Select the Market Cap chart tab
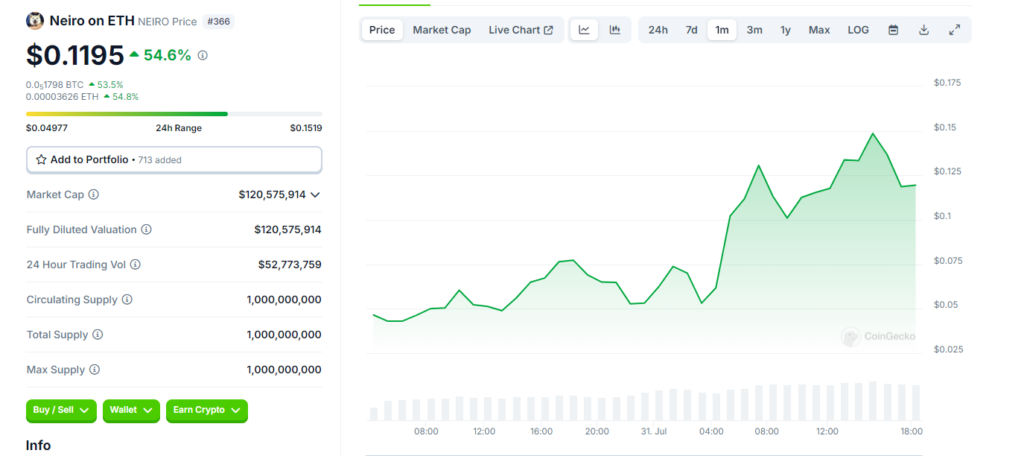1024x456 pixels. point(441,30)
